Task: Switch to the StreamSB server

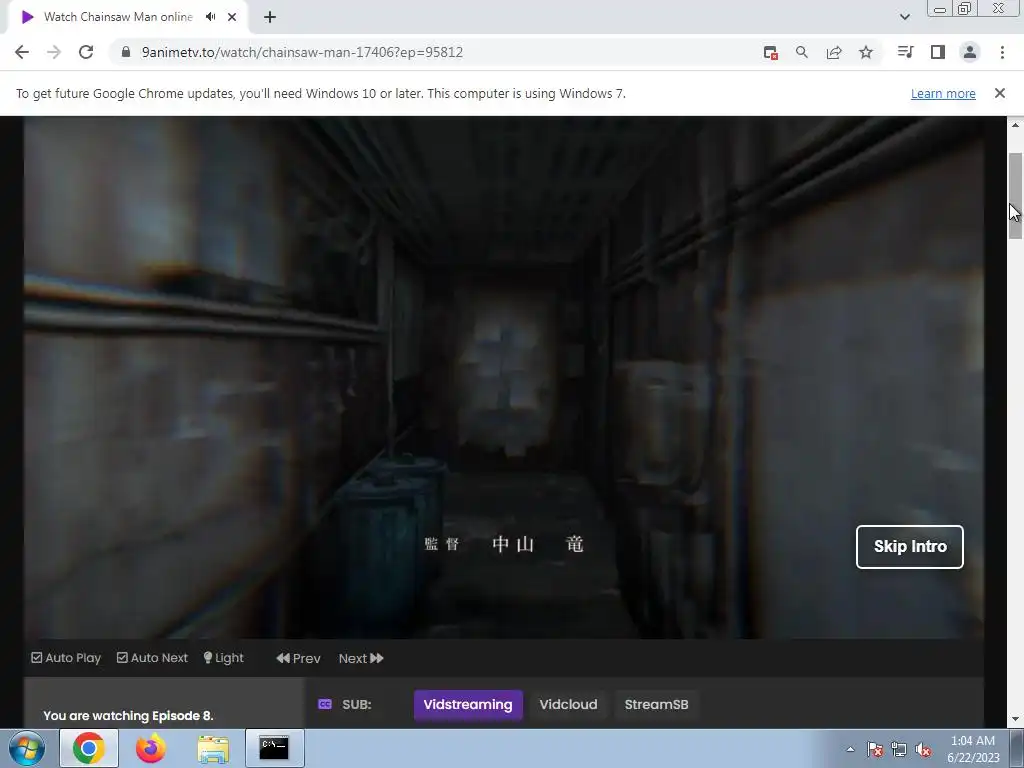Action: click(656, 705)
